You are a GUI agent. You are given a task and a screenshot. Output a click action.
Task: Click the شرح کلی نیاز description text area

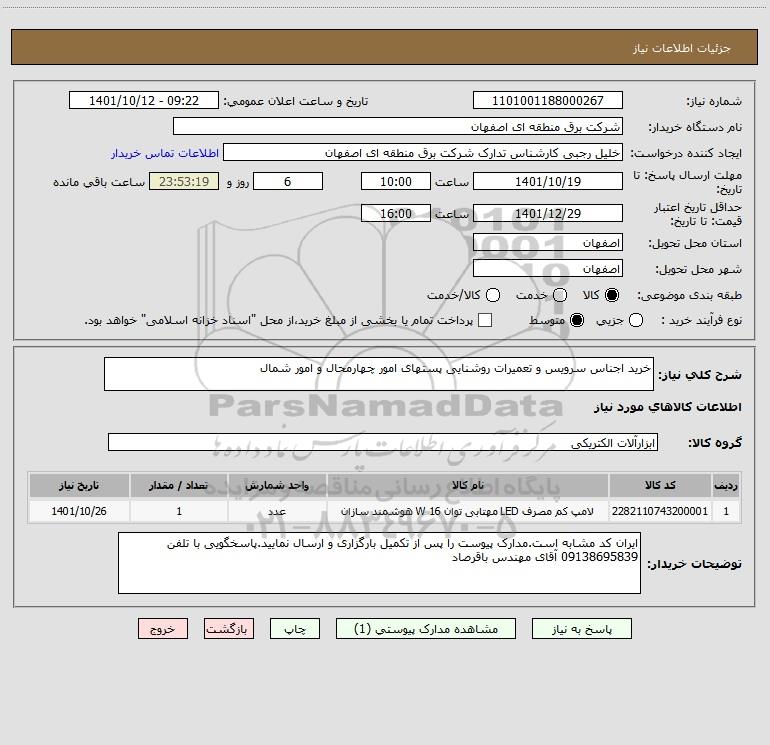(379, 374)
